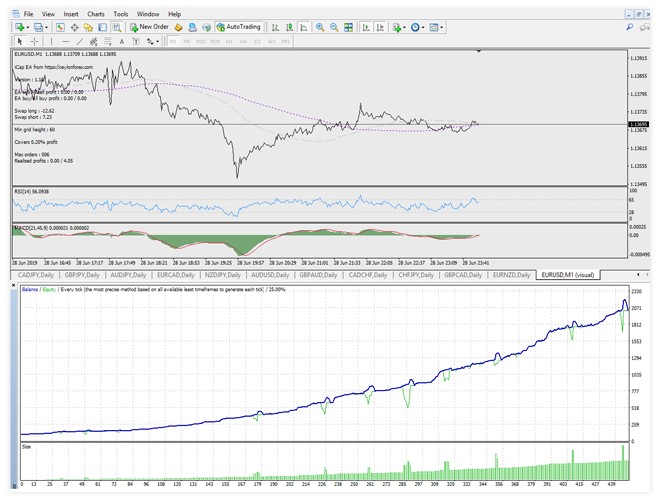Open the Help menu
Image resolution: width=659 pixels, height=499 pixels.
coord(174,14)
